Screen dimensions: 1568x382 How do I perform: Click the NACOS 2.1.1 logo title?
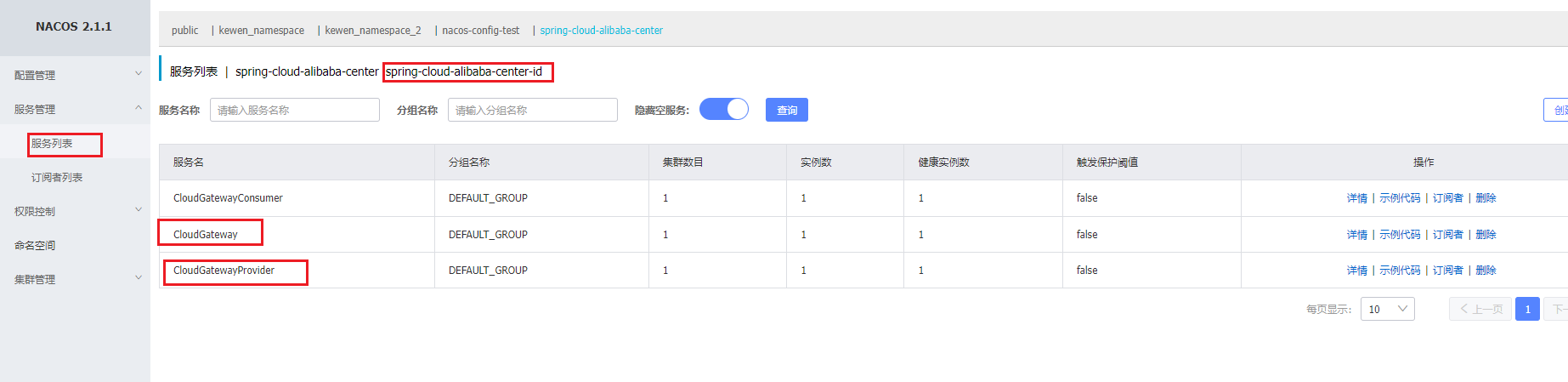74,26
